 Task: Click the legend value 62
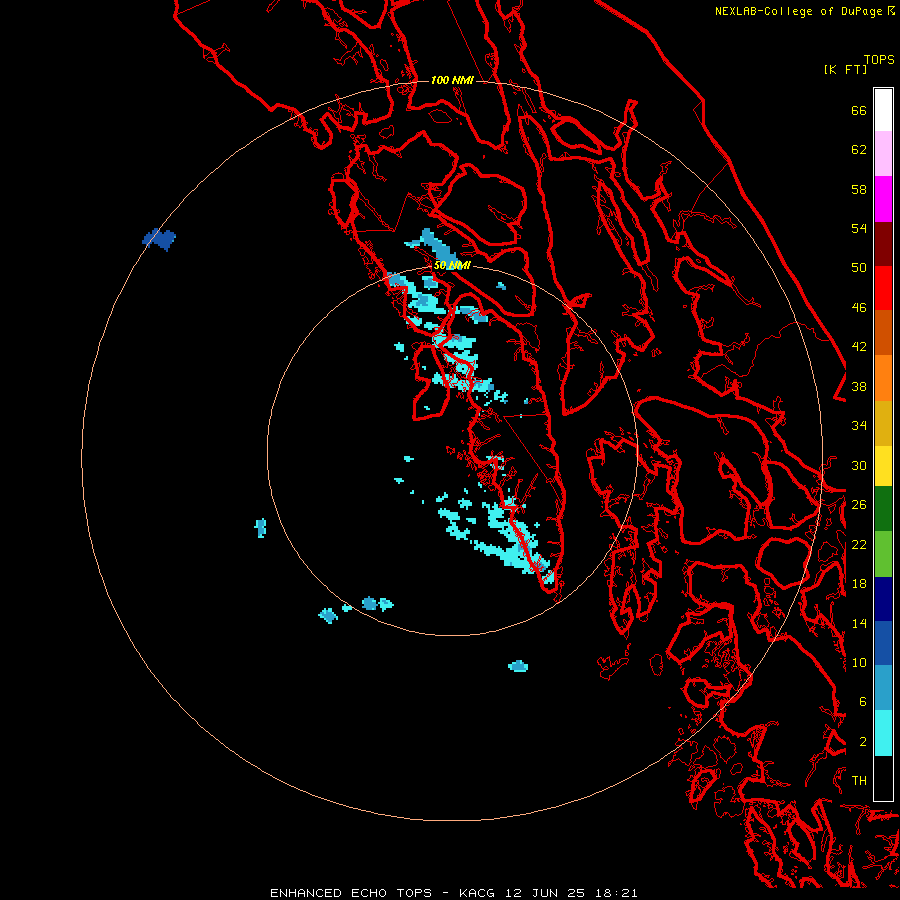coord(859,150)
